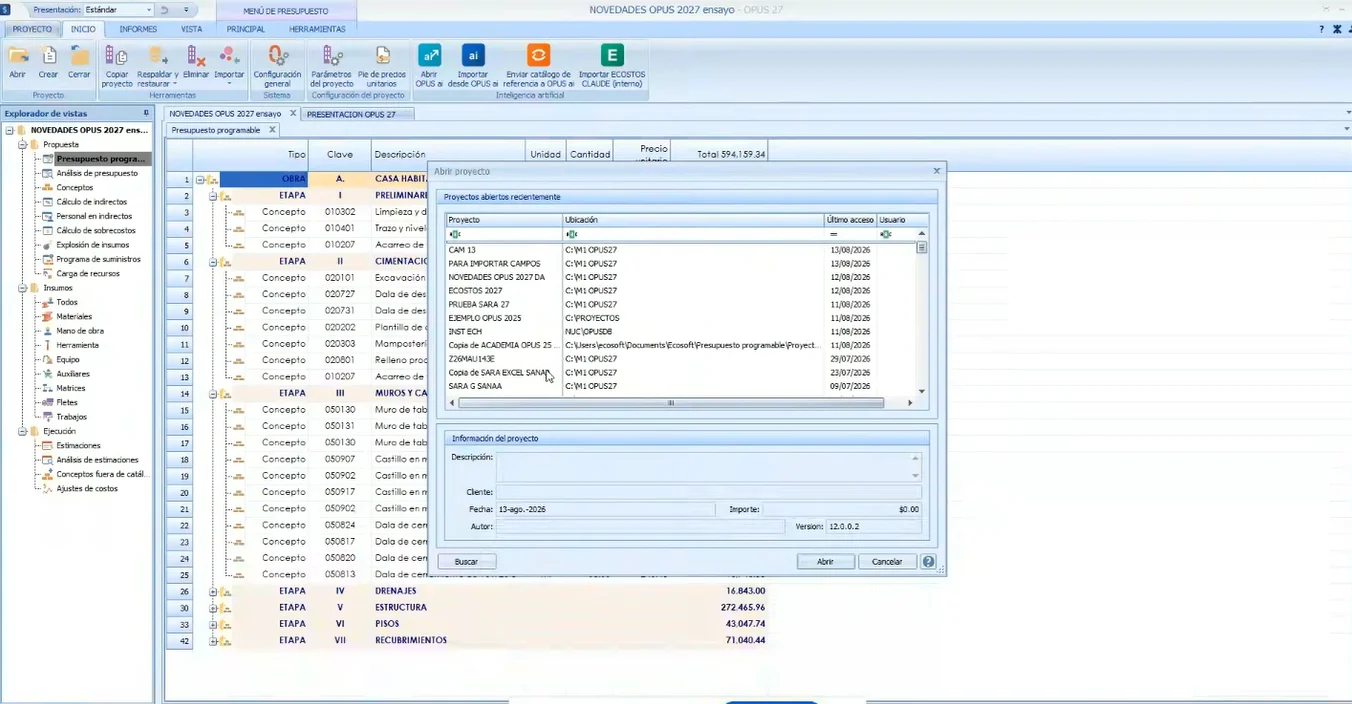
Task: Click the Crear project ribbon icon
Action: [48, 62]
